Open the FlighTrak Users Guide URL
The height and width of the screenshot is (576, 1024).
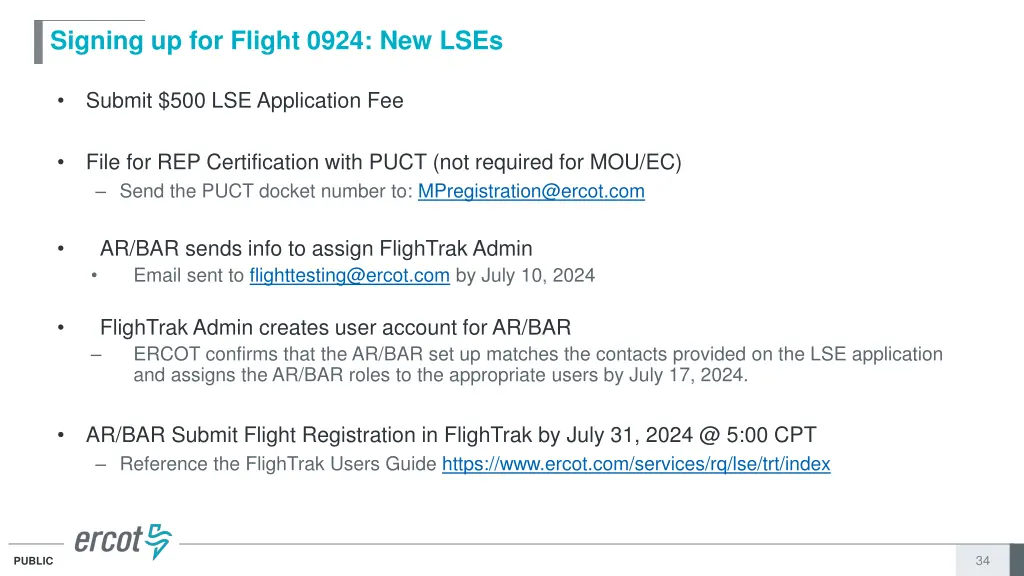636,464
